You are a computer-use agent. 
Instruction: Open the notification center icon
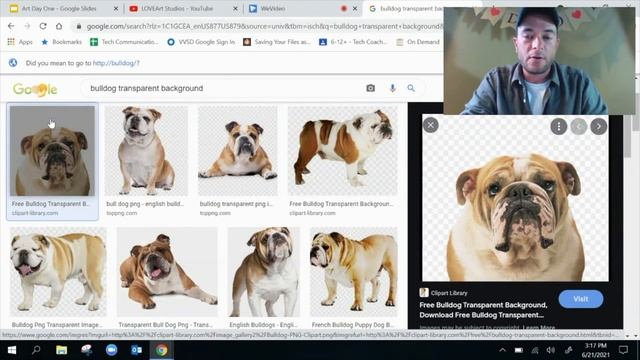tap(623, 350)
